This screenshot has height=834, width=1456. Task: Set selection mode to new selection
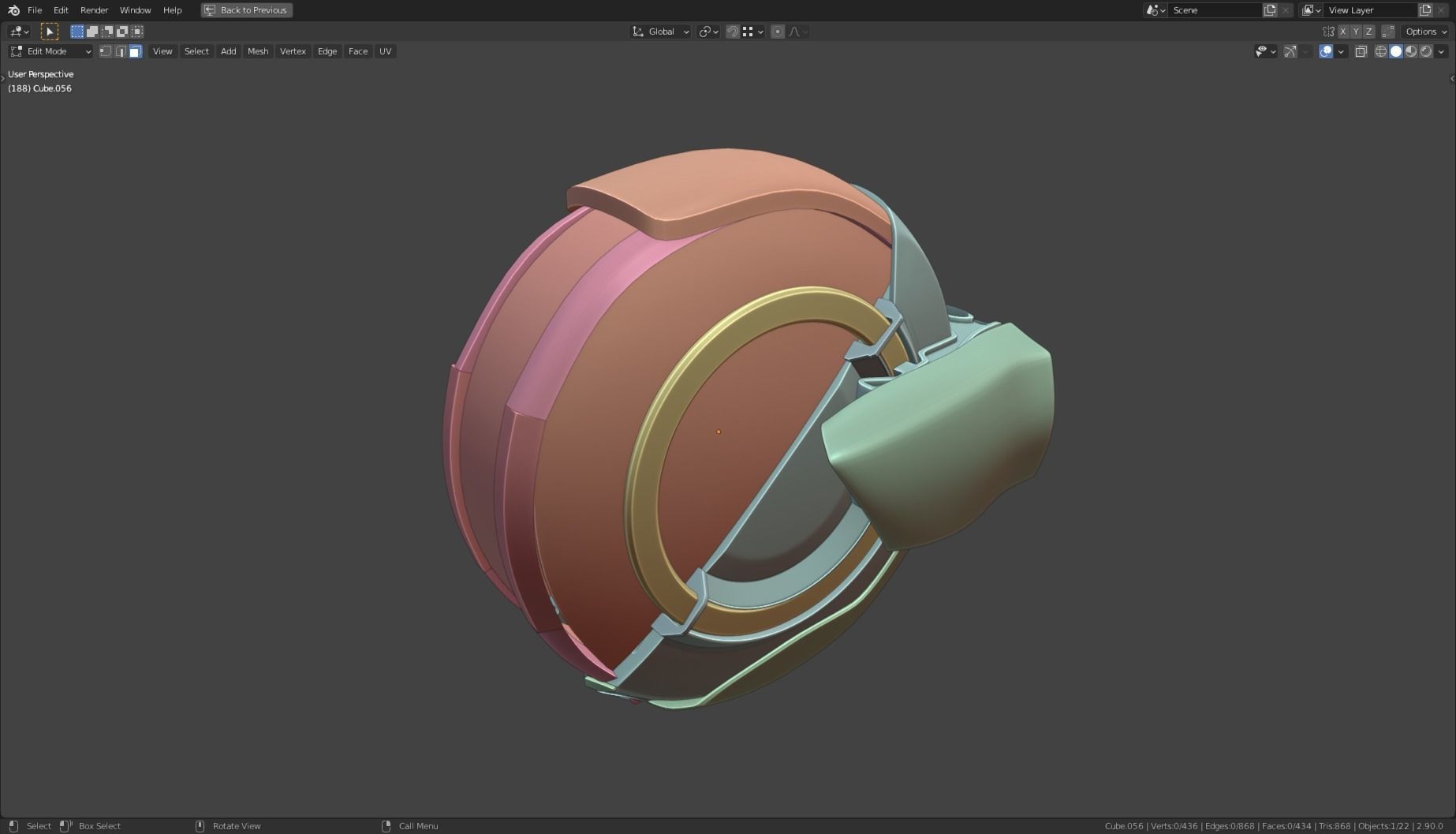[x=77, y=32]
